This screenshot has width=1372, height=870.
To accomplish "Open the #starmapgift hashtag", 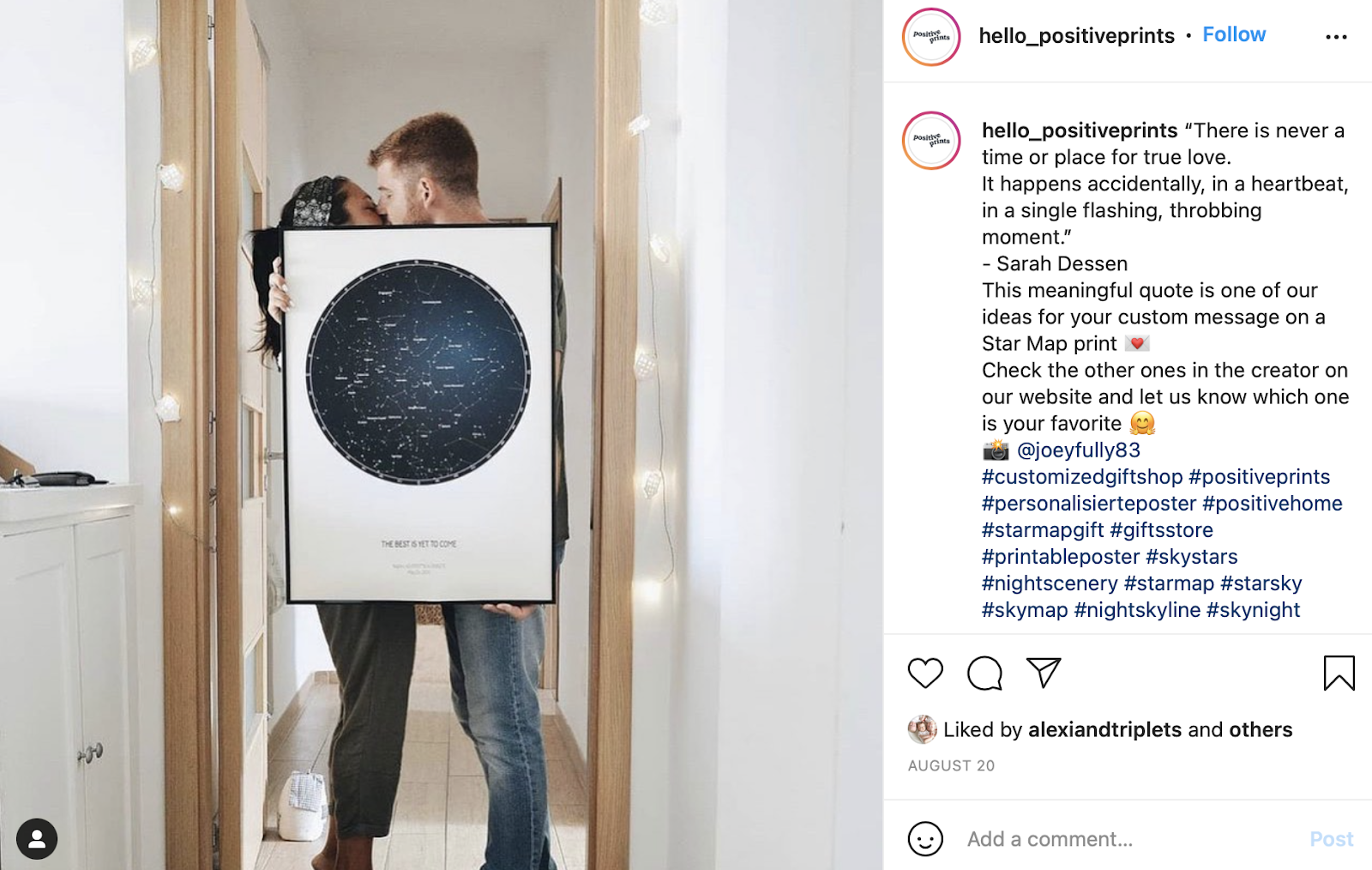I will [x=1043, y=529].
